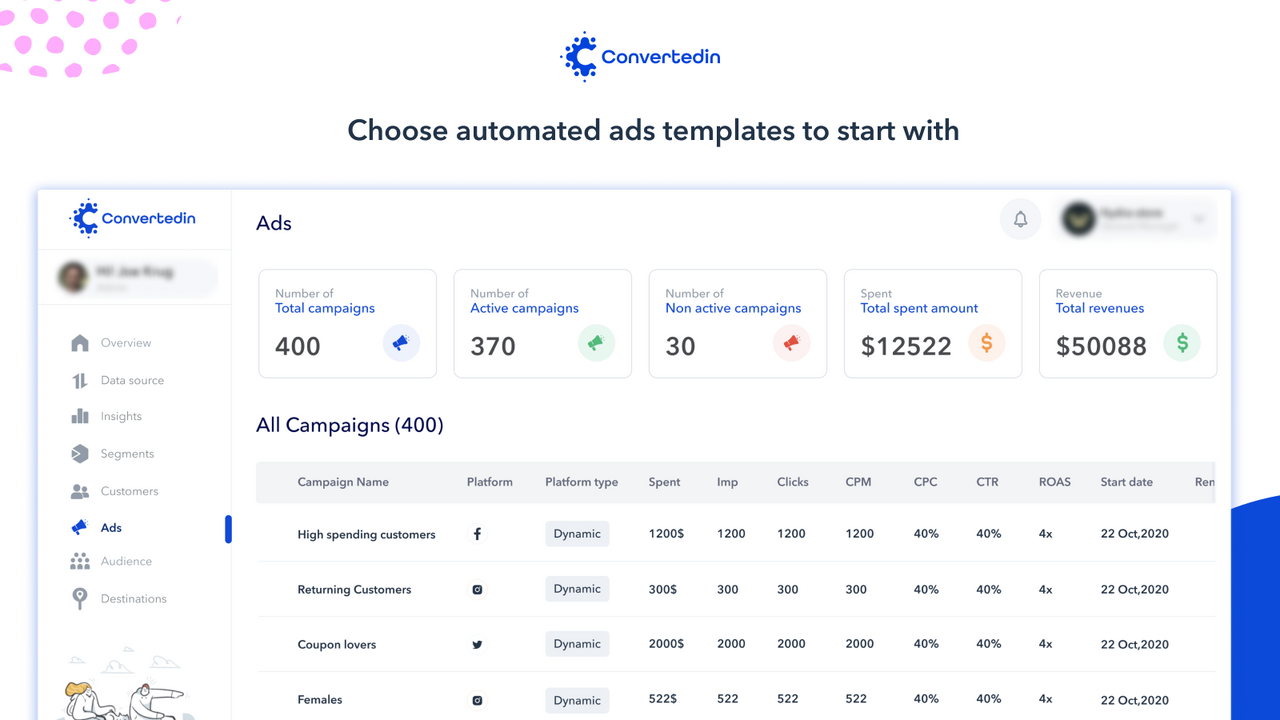This screenshot has width=1280, height=720.
Task: Click the "$12522" total spent figure
Action: click(906, 346)
